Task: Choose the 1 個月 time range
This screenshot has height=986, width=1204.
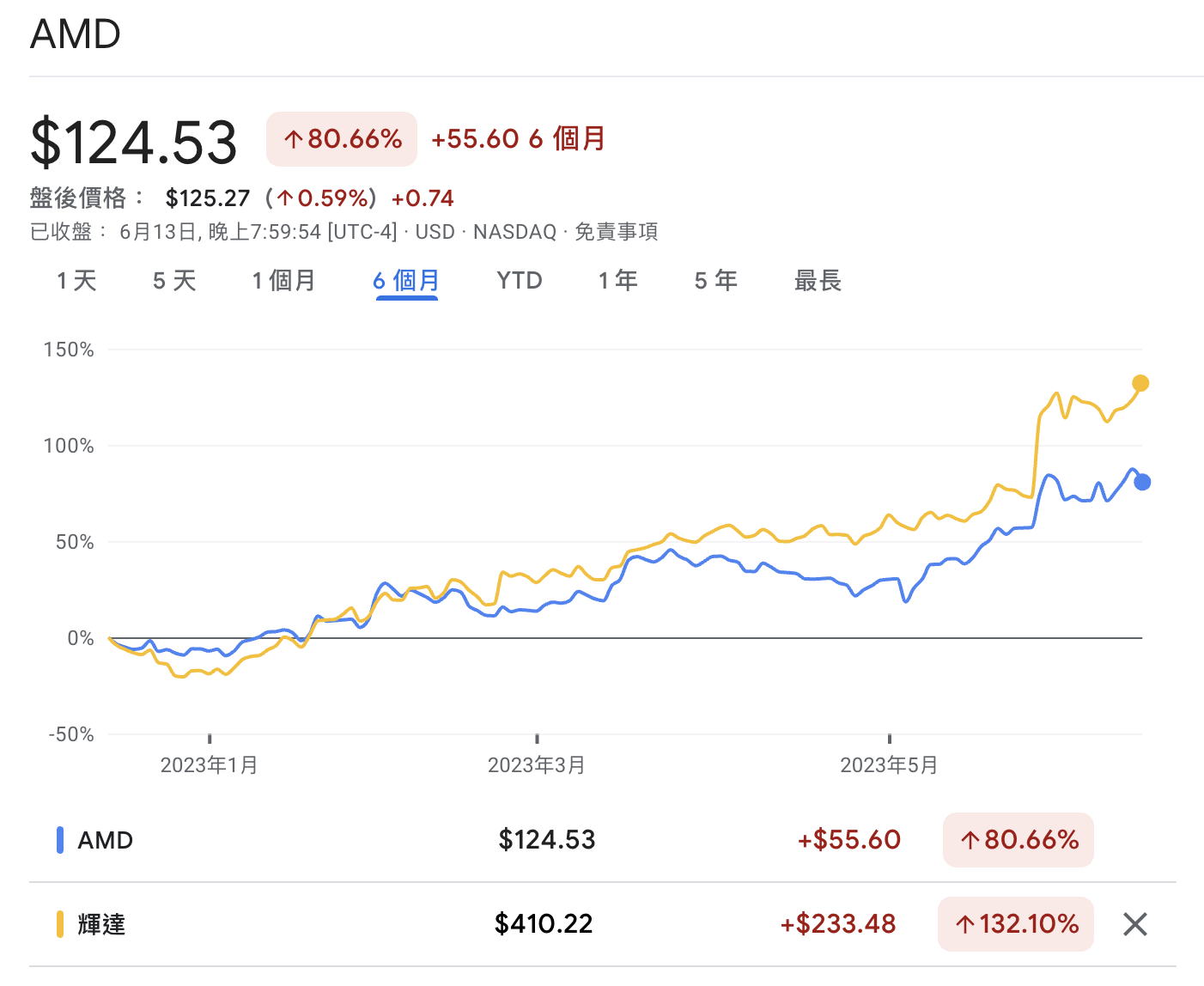Action: [283, 281]
